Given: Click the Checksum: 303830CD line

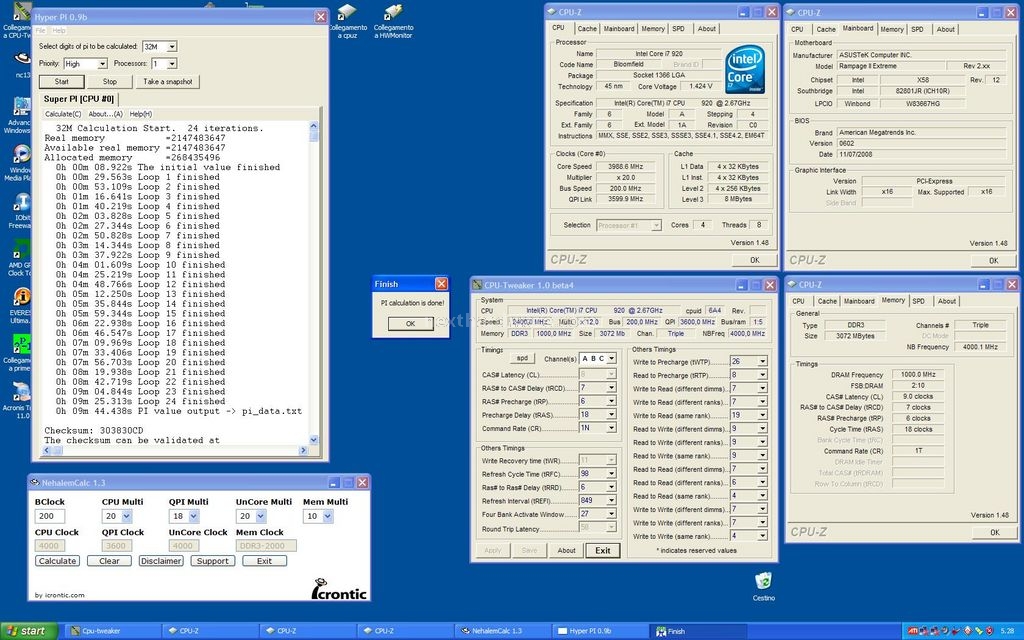Looking at the screenshot, I should tap(93, 431).
